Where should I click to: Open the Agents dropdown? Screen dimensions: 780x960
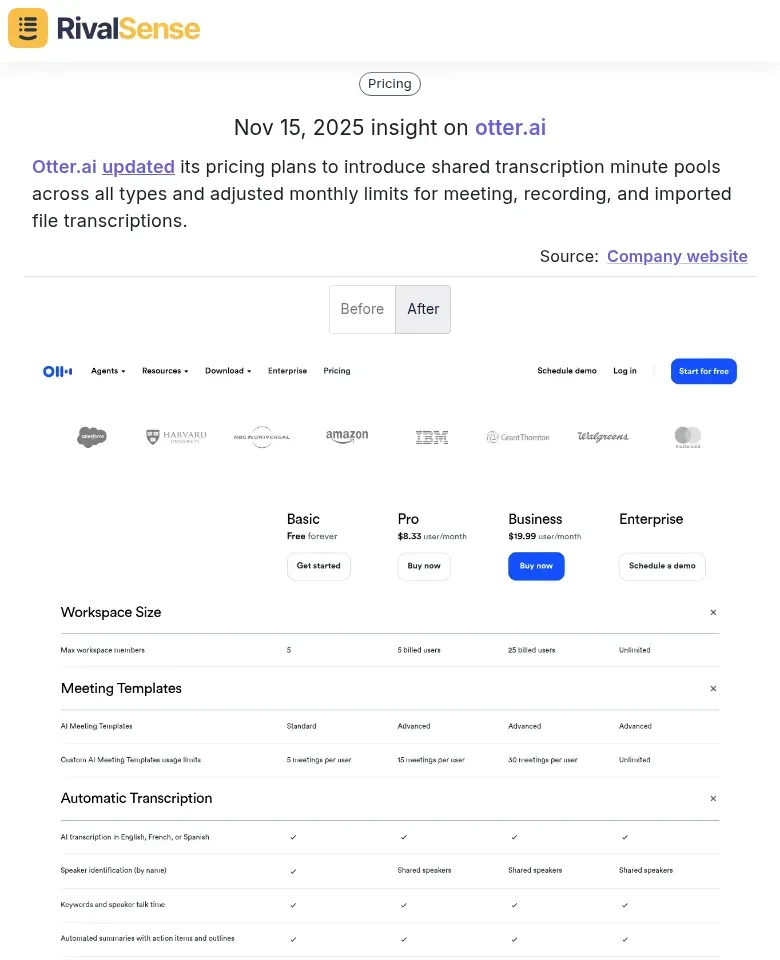pos(108,371)
